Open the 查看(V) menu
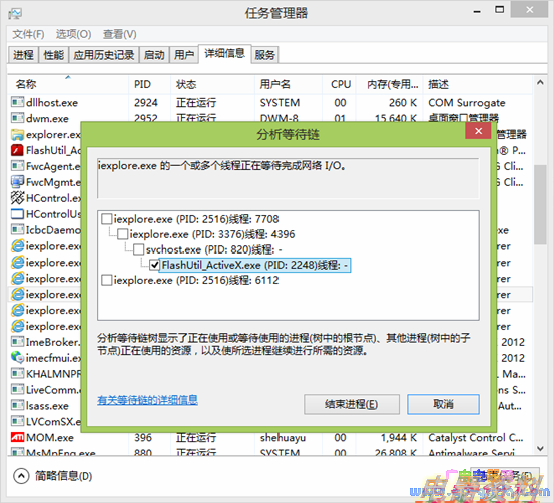Image resolution: width=554 pixels, height=503 pixels. pos(119,34)
